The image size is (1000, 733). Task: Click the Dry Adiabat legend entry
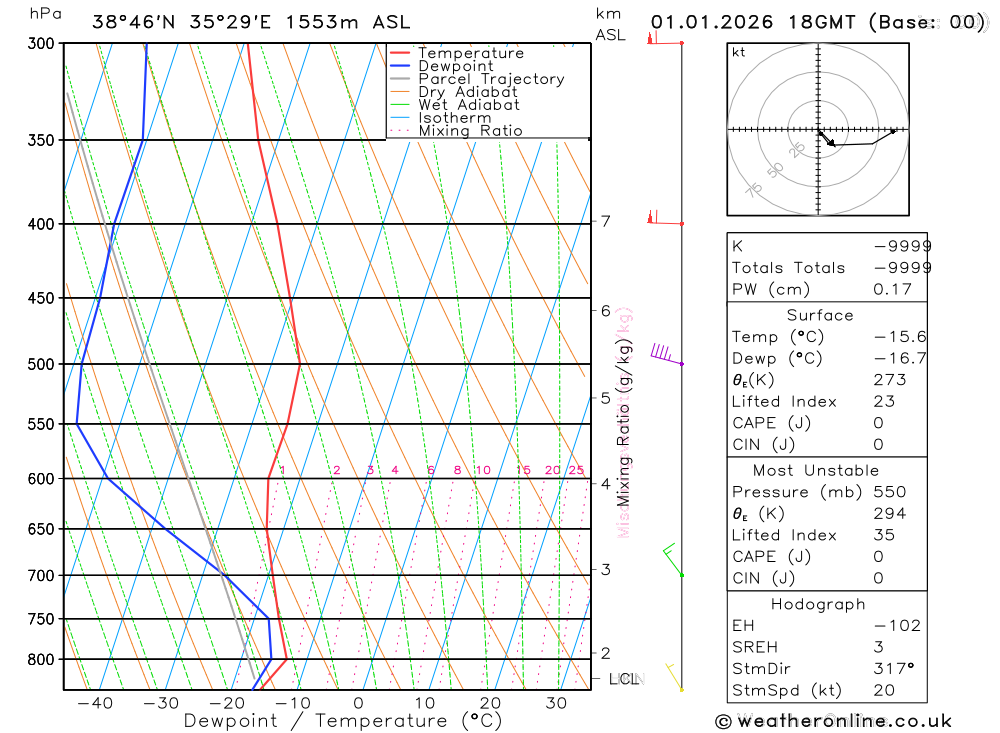453,92
